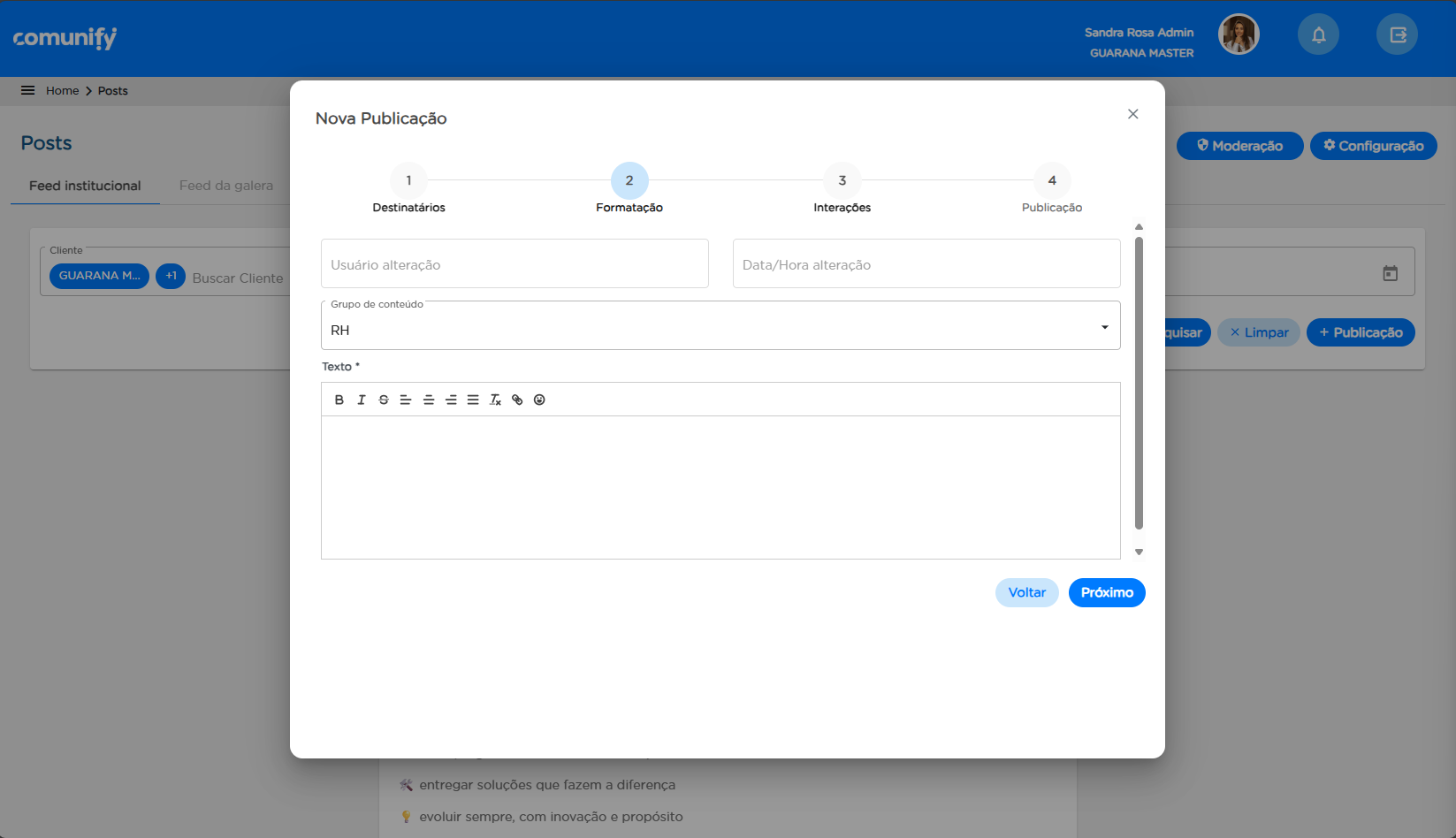Open the emoji picker
Screen dimensions: 1456x838
pyautogui.click(x=539, y=400)
